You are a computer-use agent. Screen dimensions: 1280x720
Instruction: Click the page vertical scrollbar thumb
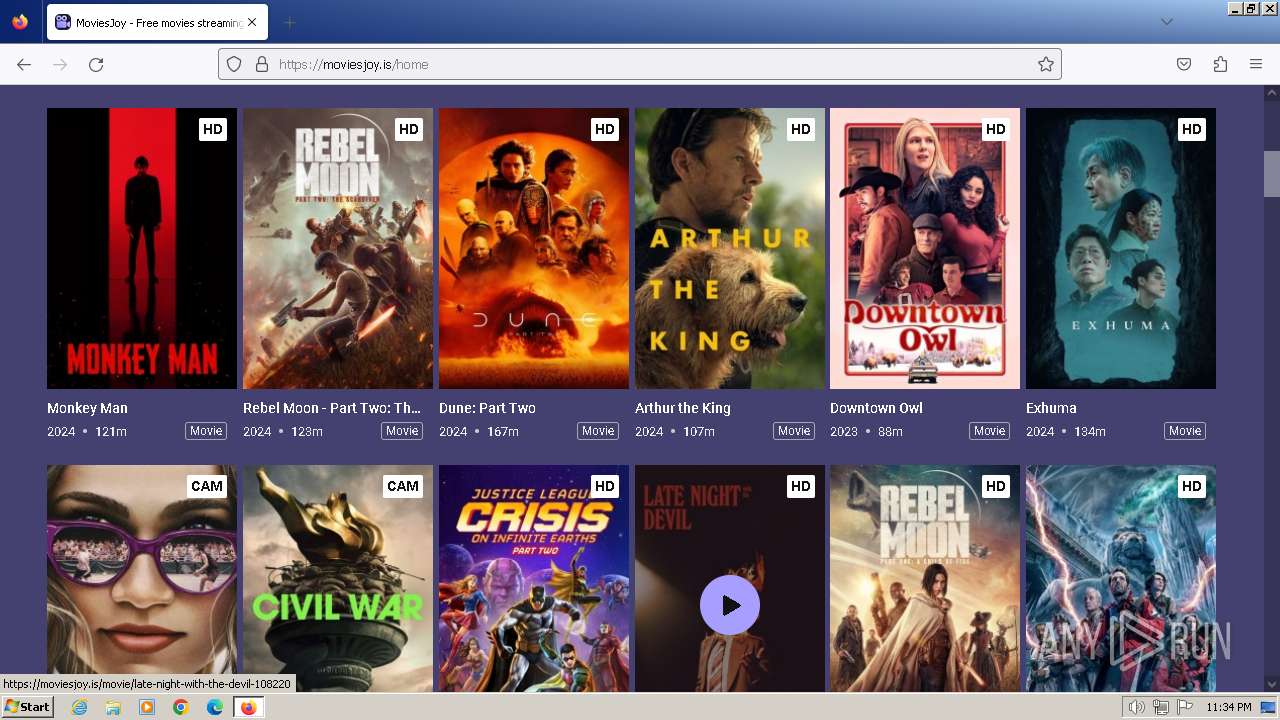coord(1271,174)
